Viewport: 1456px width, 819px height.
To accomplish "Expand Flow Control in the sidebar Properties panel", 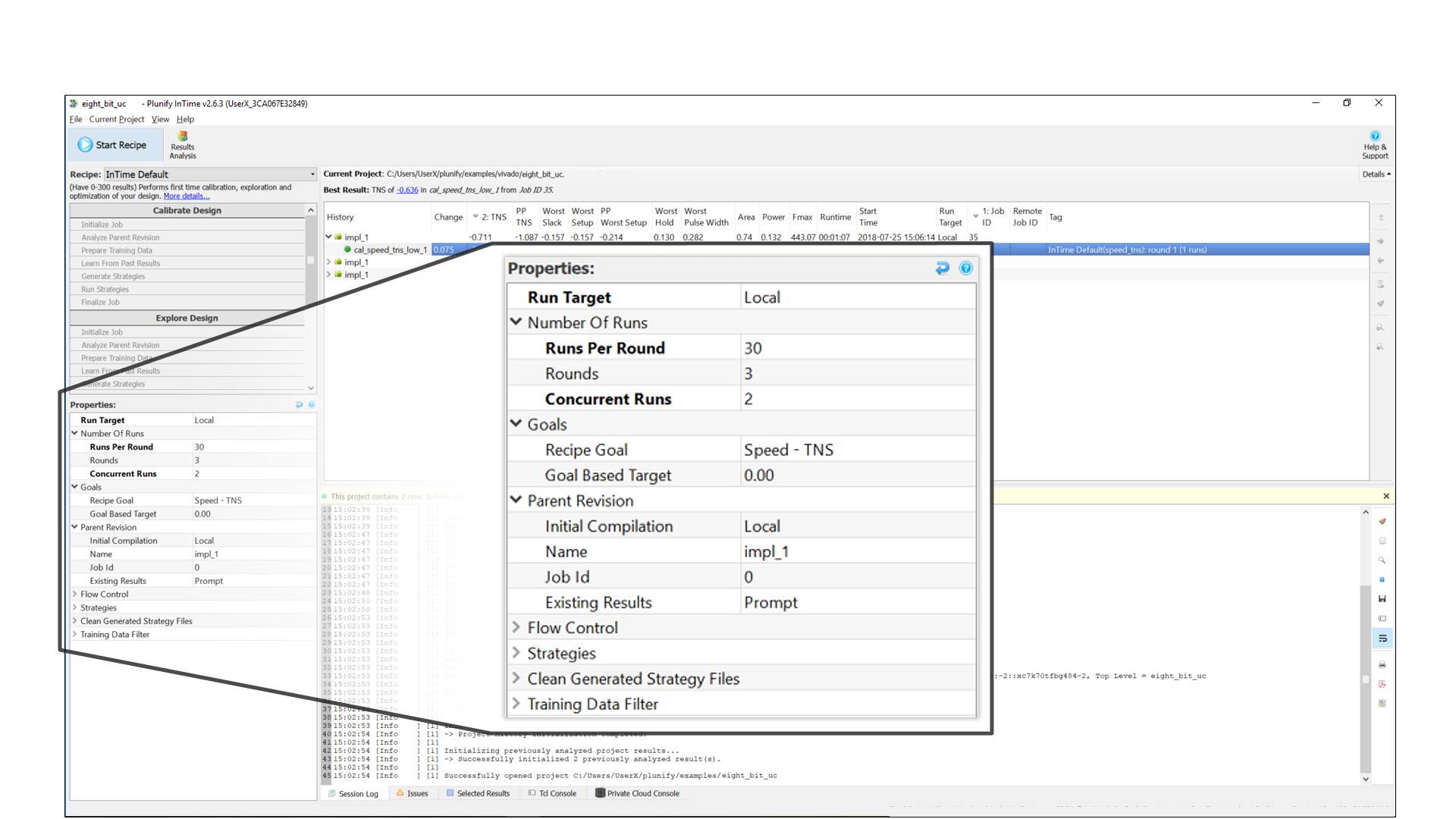I will pos(74,595).
